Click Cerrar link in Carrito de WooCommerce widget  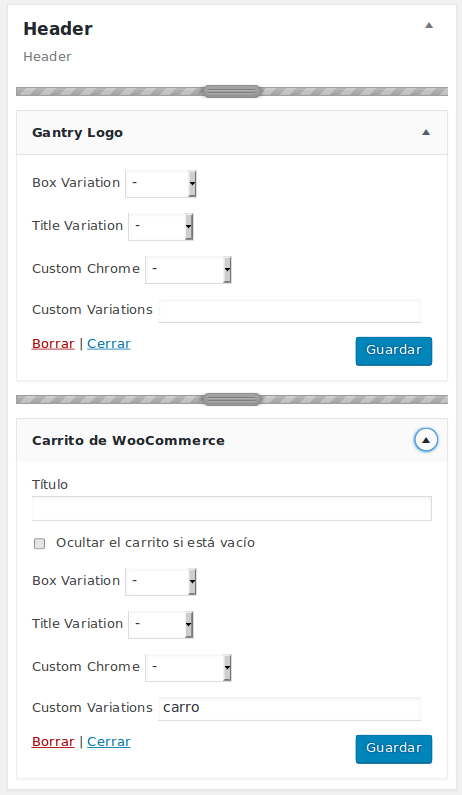109,742
